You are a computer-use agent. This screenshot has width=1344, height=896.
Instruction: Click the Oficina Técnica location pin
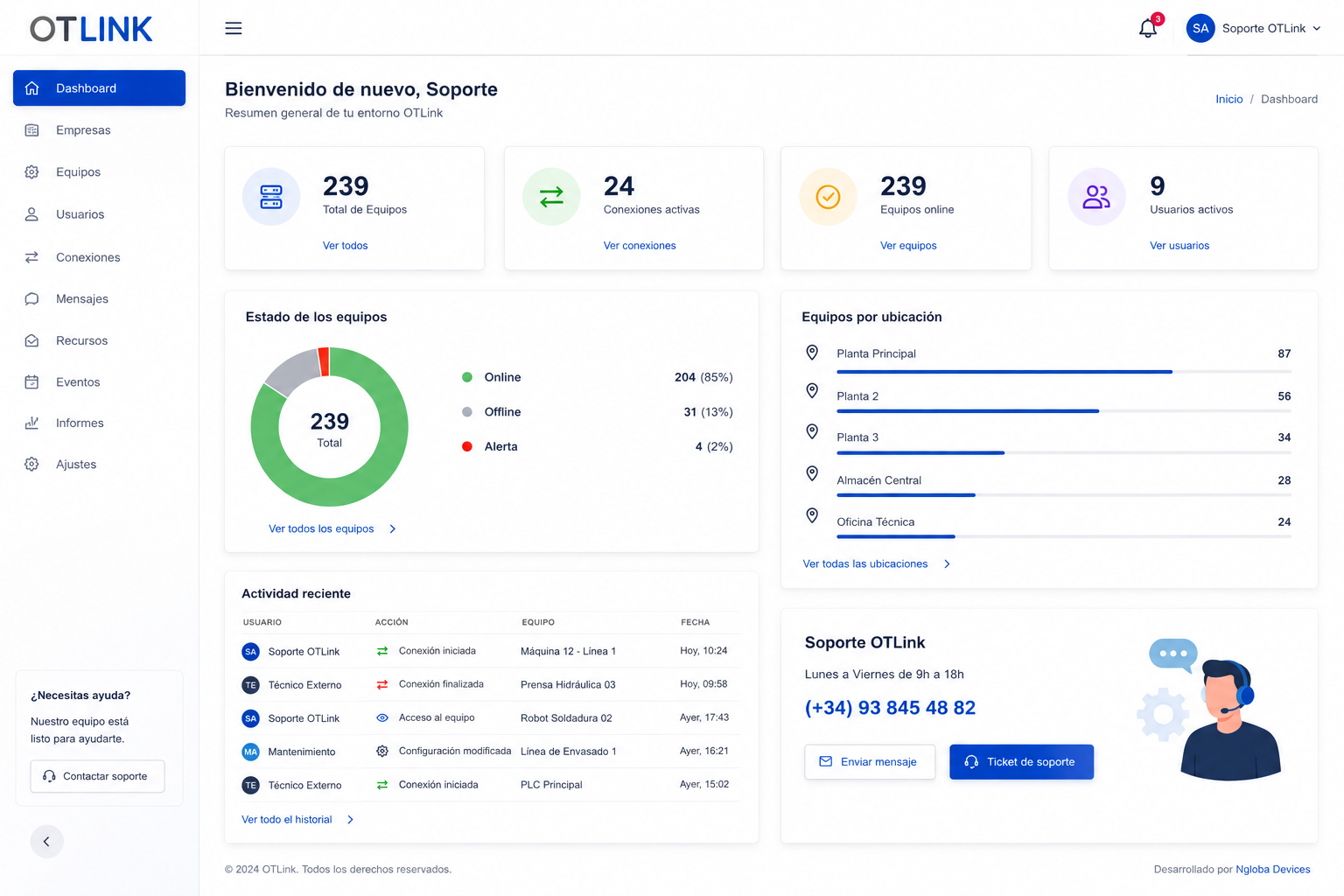pyautogui.click(x=812, y=515)
